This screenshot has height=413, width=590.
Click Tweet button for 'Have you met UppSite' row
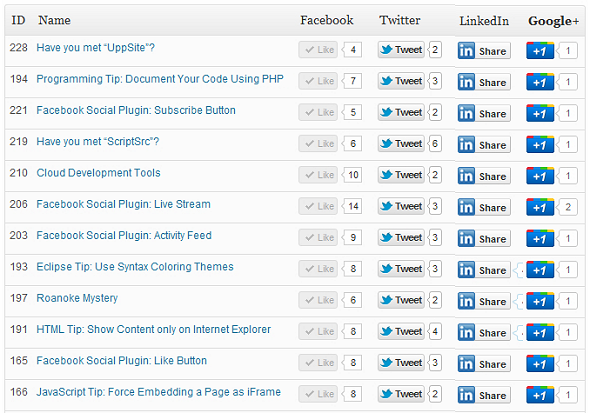[401, 50]
